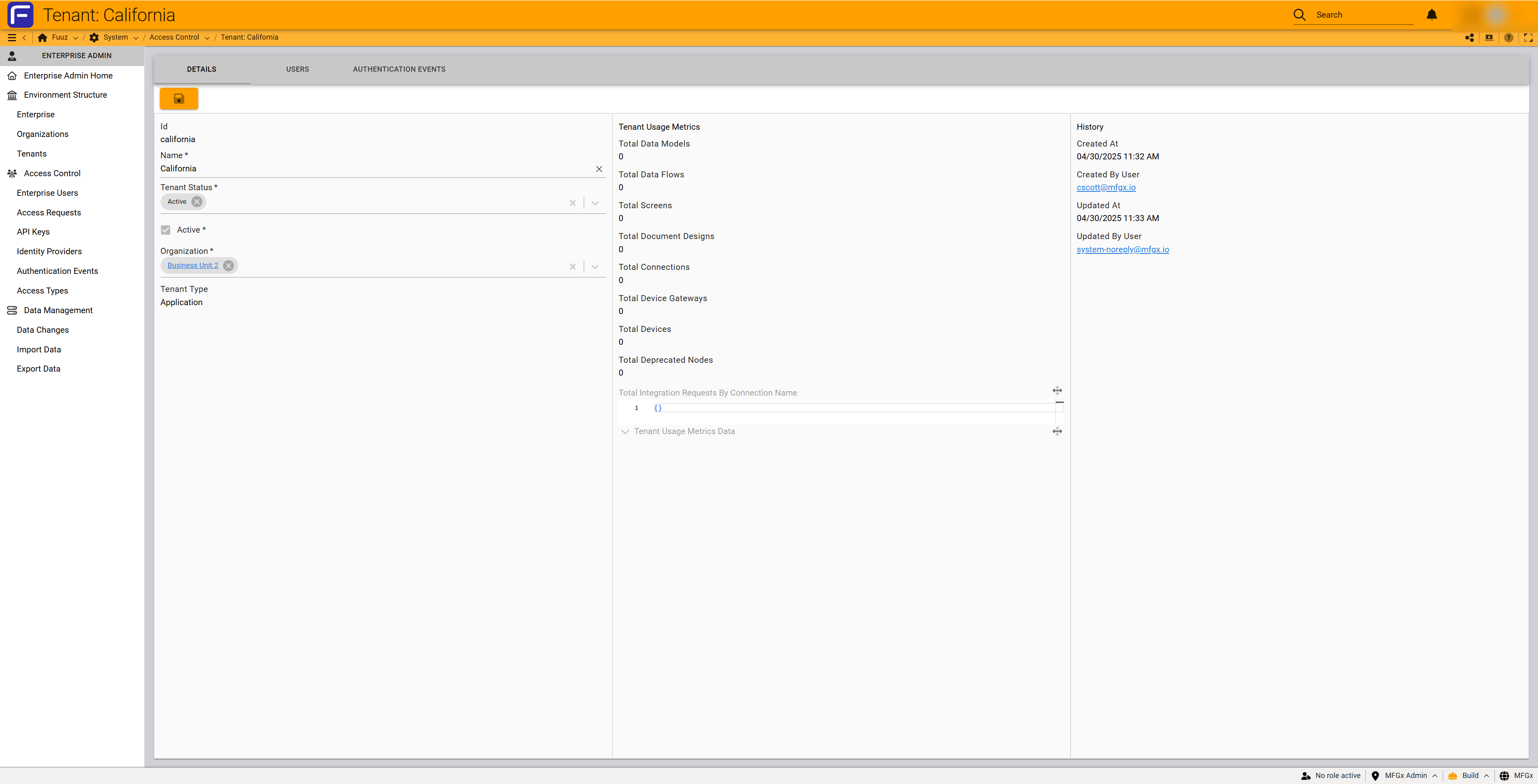
Task: Open notifications bell
Action: point(1432,15)
